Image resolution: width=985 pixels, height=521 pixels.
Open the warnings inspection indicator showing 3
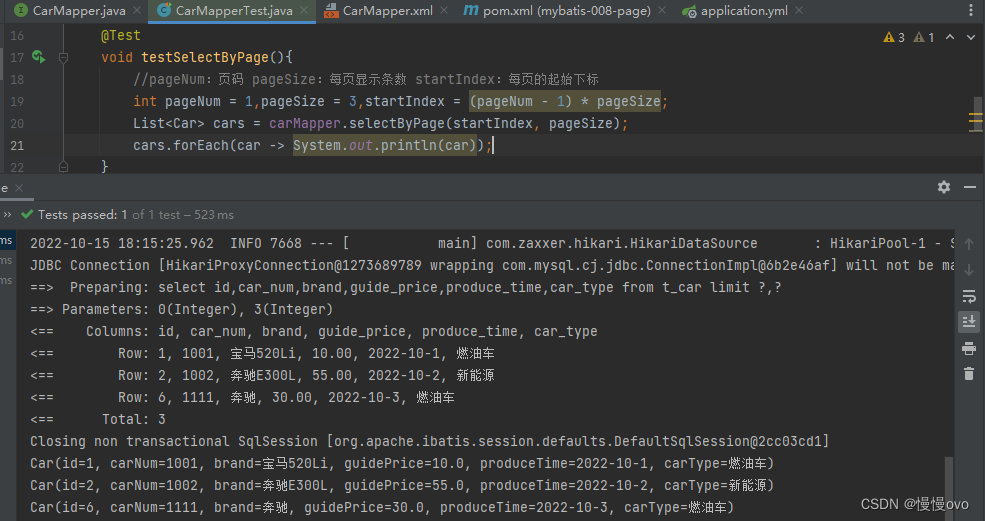[x=894, y=38]
